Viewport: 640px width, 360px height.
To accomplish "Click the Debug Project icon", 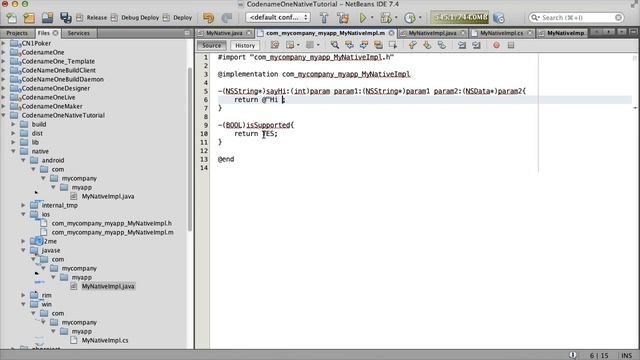I will click(x=385, y=18).
